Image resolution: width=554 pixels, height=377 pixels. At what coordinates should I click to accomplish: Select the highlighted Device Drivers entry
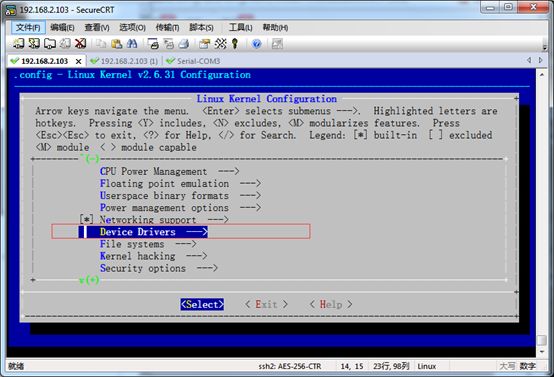[x=143, y=232]
